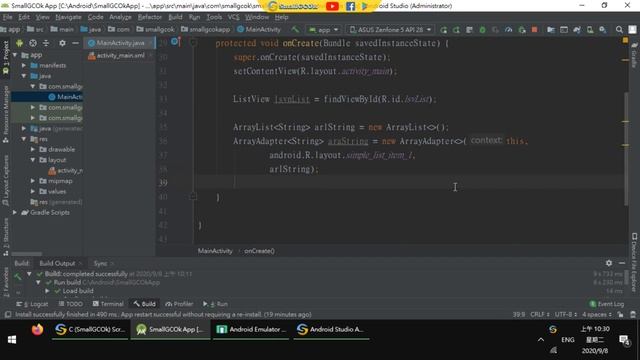Open the 4: Run tool window
Image resolution: width=640 pixels, height=360 pixels.
216,304
